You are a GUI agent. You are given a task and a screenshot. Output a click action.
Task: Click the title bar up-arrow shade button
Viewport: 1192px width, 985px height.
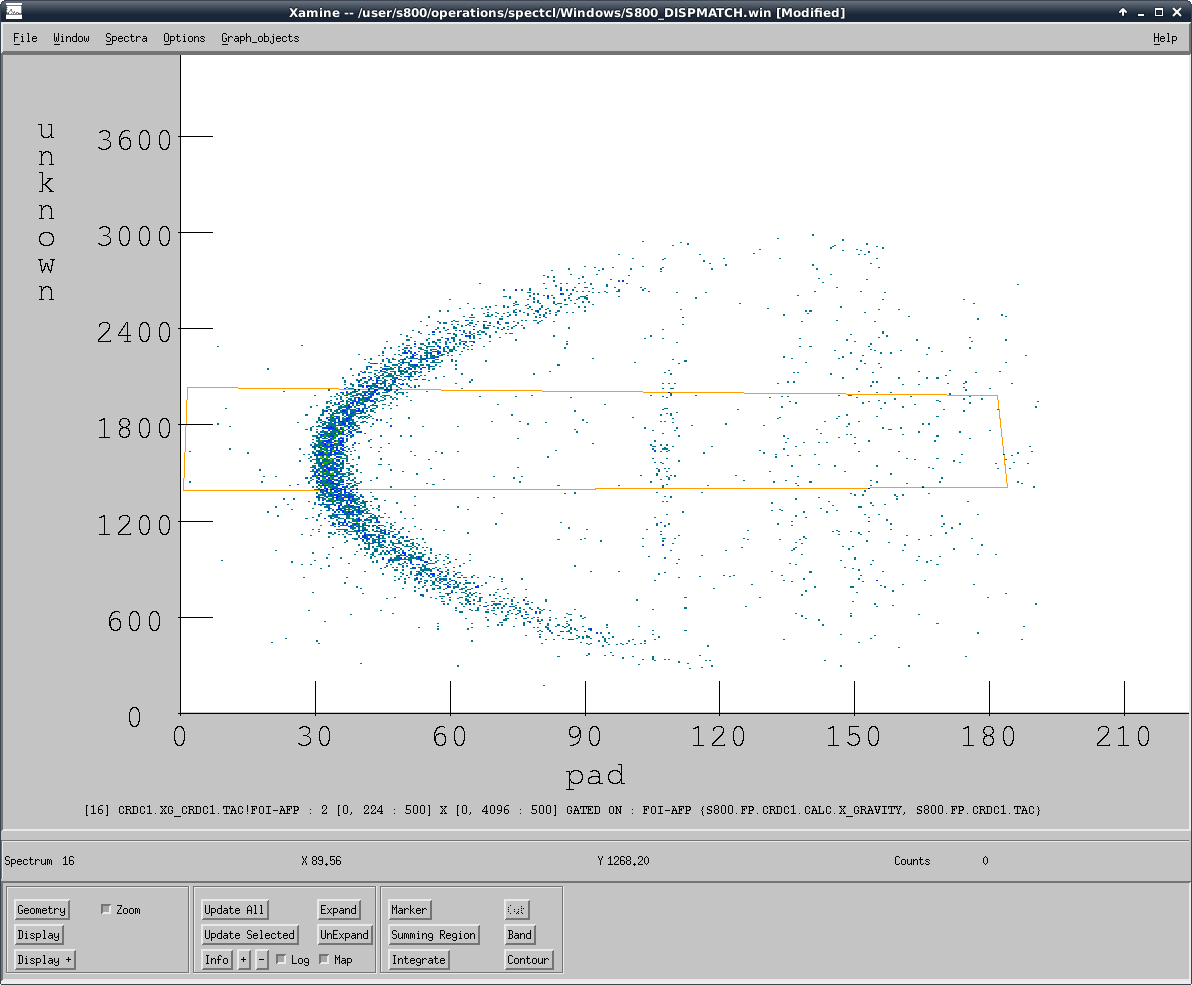point(1123,13)
